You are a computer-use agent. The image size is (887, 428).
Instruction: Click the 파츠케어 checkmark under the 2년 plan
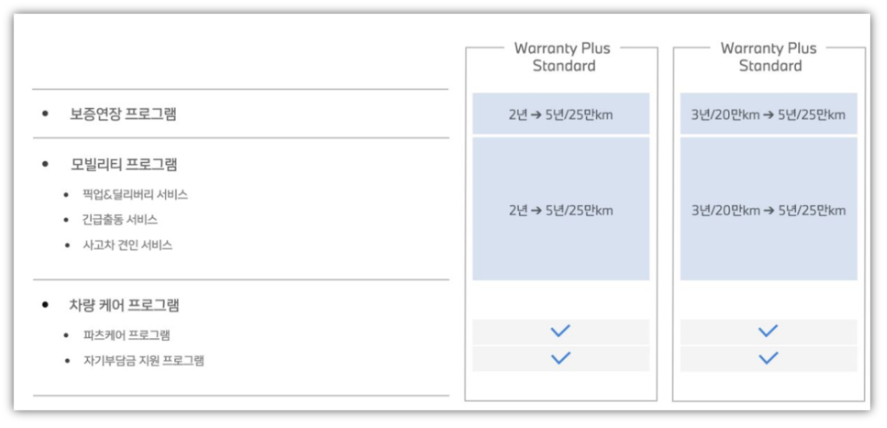pyautogui.click(x=560, y=332)
